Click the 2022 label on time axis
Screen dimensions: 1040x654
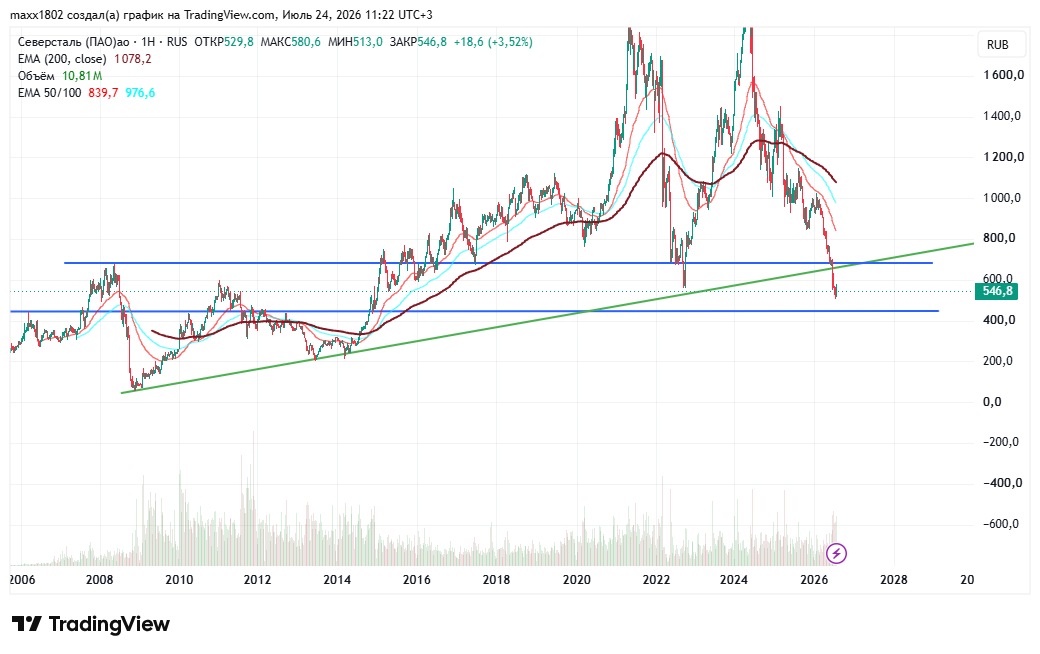coord(656,580)
